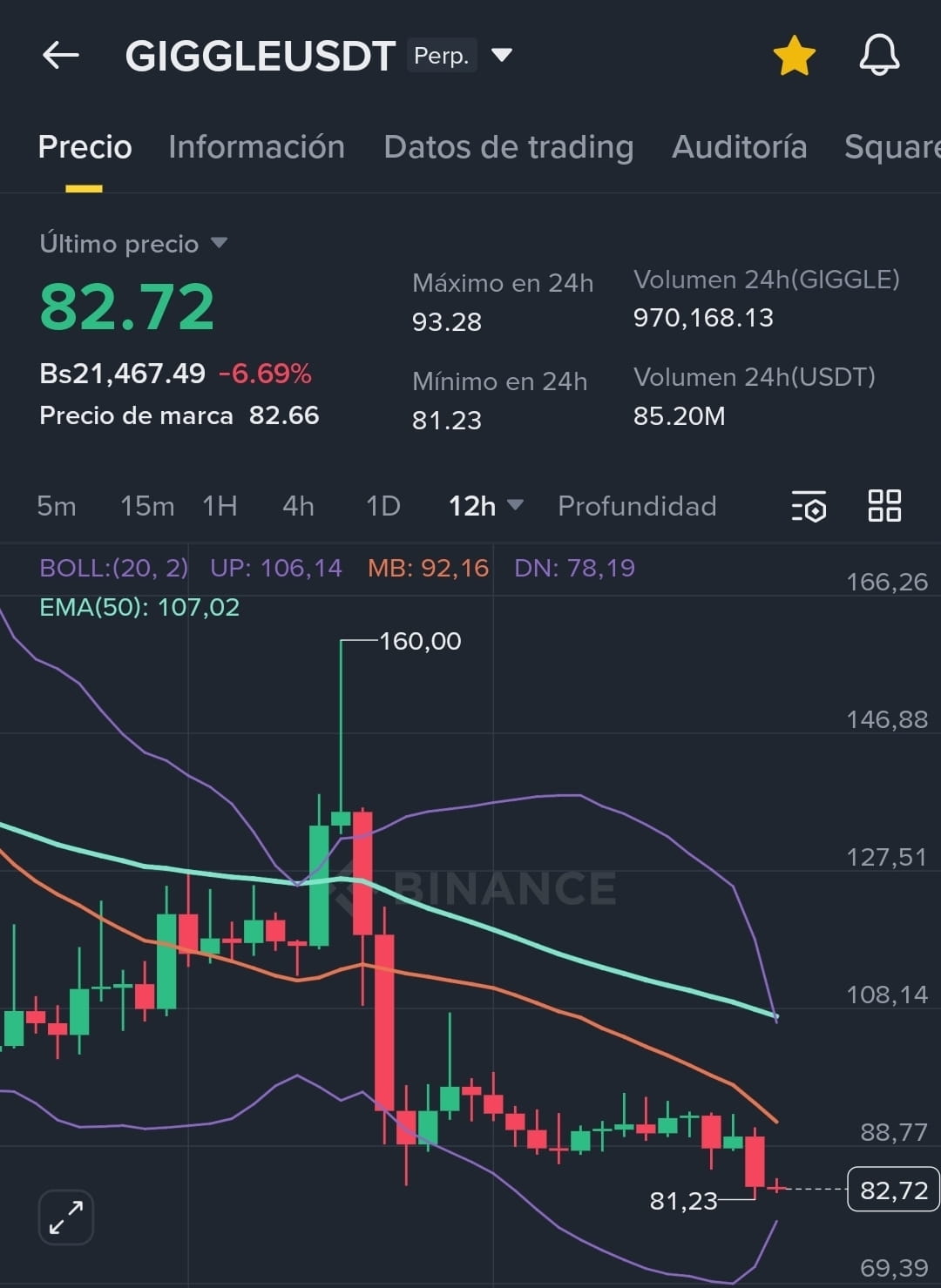Open the Datos de trading tab
Screen dimensions: 941x1288
(508, 147)
